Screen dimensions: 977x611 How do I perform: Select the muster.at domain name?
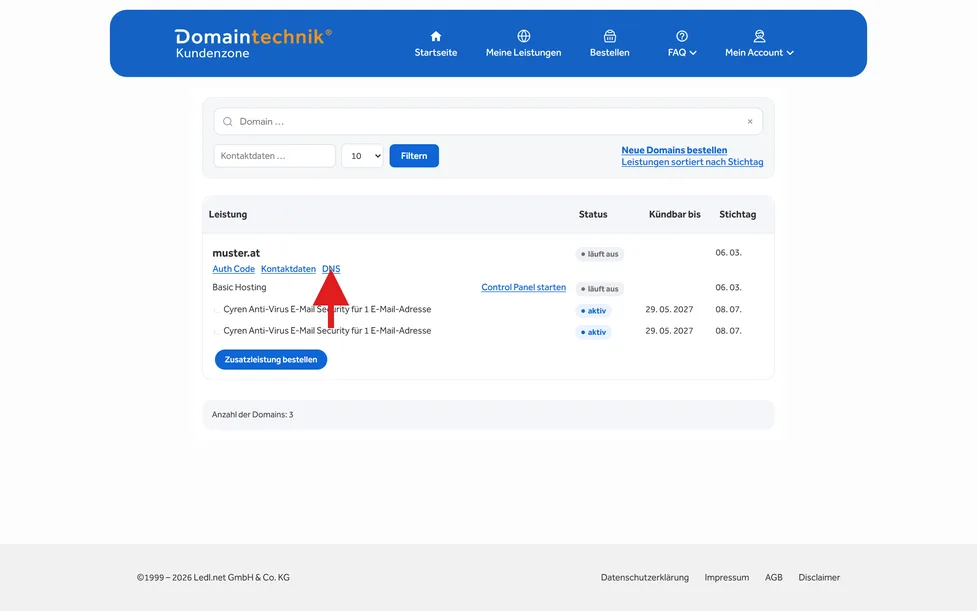pyautogui.click(x=236, y=253)
